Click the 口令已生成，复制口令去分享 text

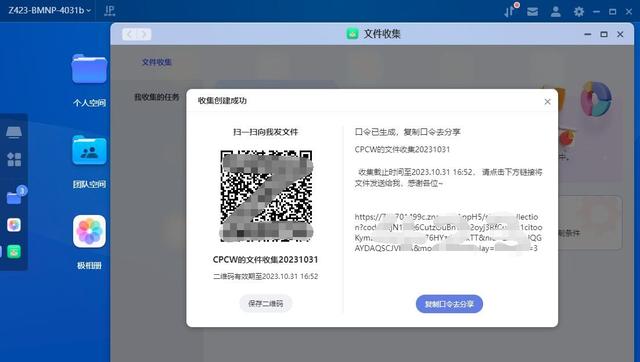pos(407,132)
